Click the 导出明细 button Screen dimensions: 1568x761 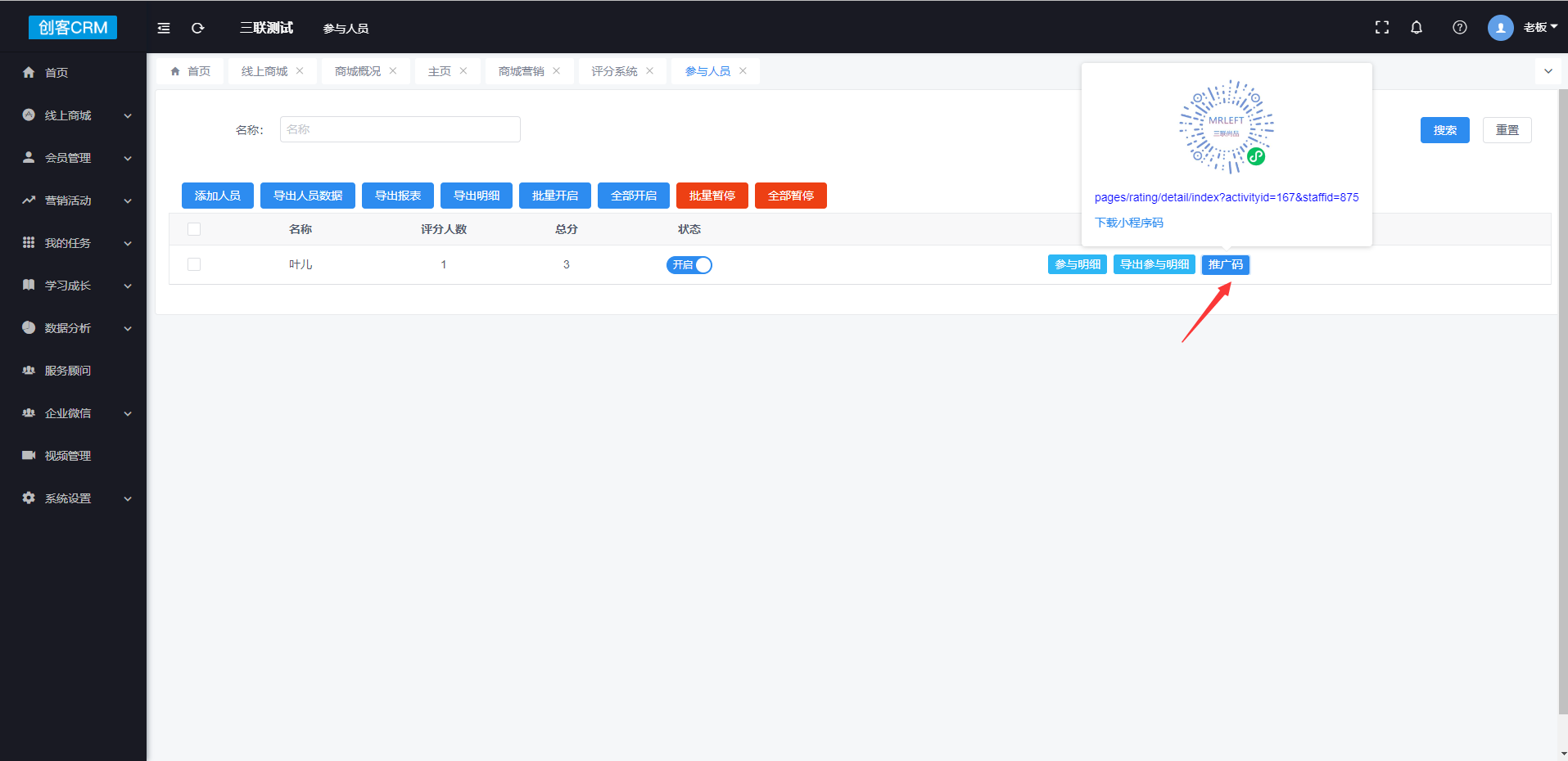coord(477,196)
